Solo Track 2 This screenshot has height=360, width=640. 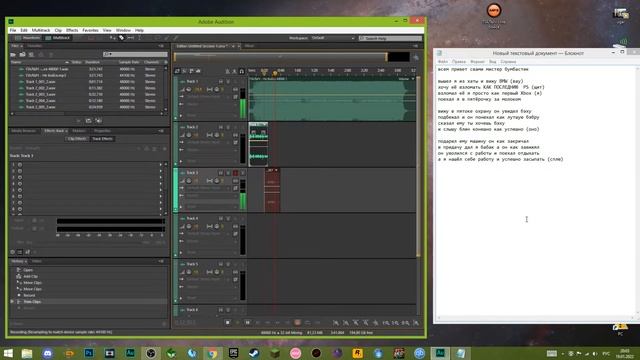pyautogui.click(x=228, y=127)
